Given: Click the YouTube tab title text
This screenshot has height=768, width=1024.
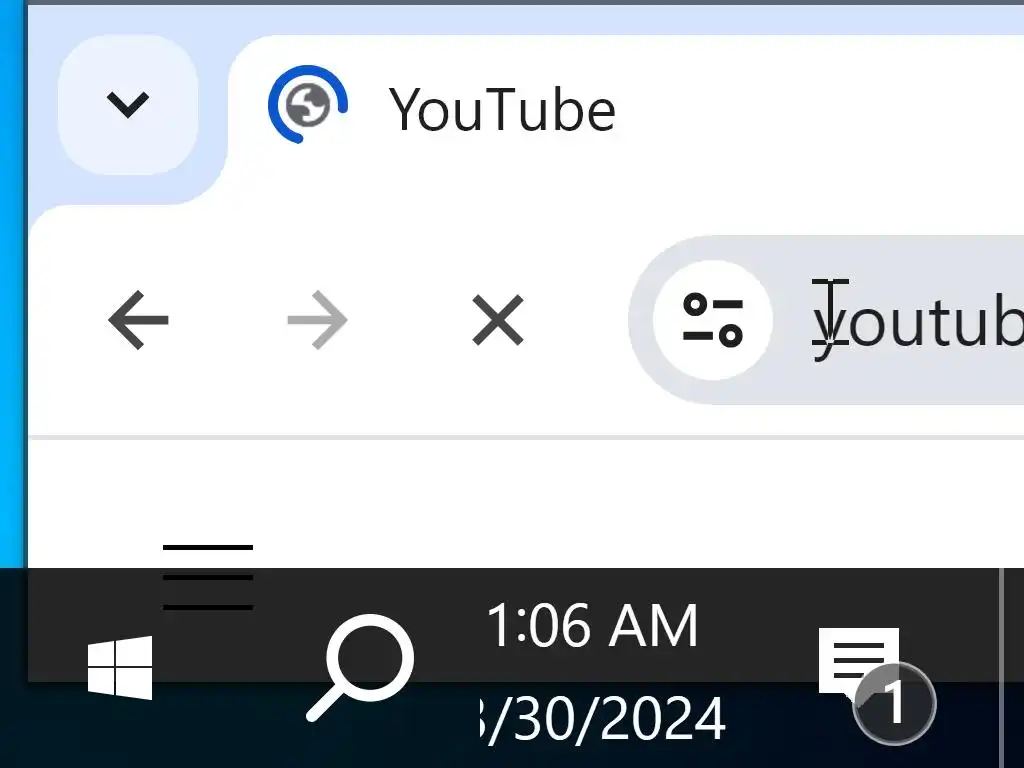Looking at the screenshot, I should click(x=502, y=110).
